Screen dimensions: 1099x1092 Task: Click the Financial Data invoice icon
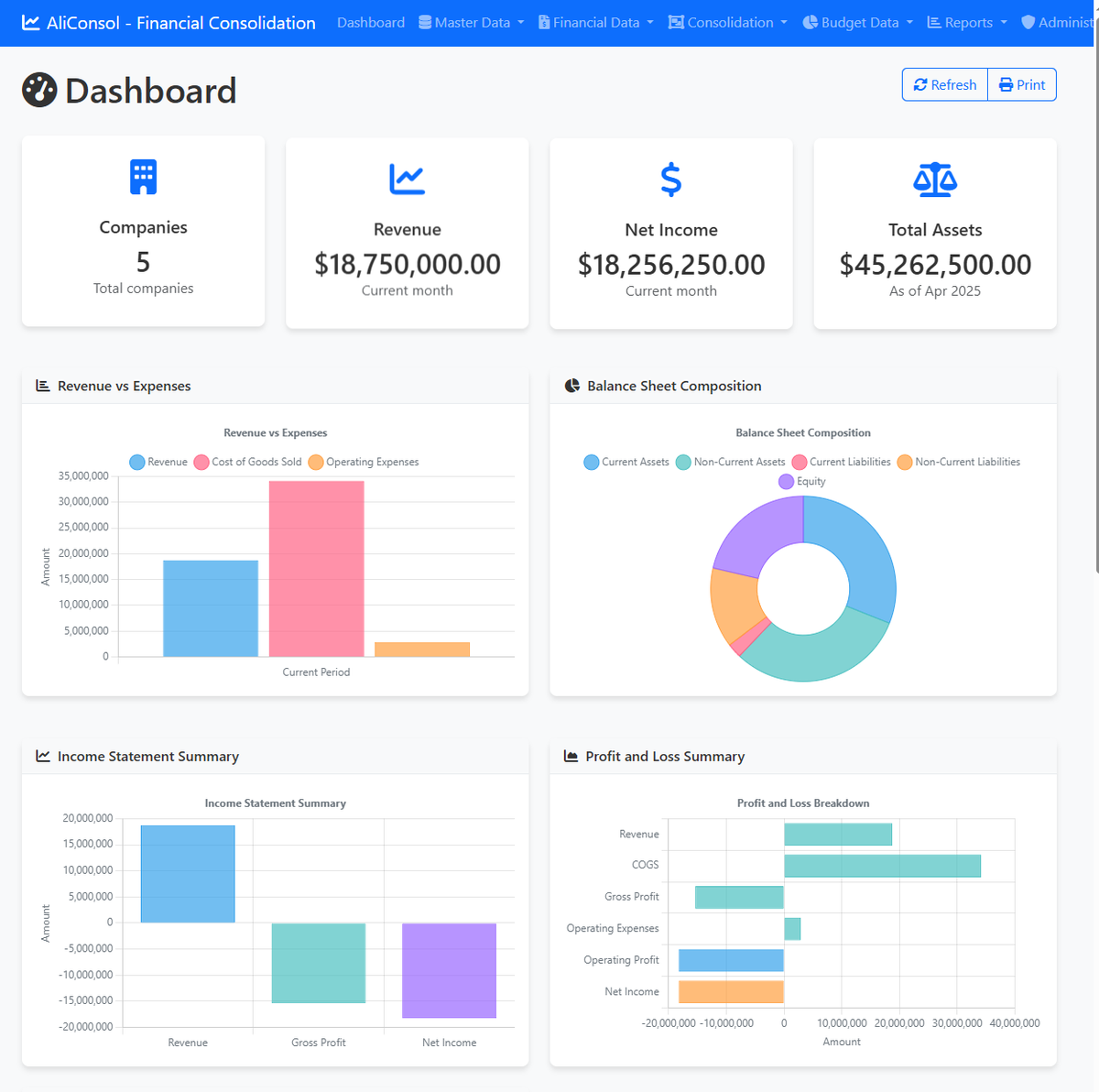click(544, 22)
